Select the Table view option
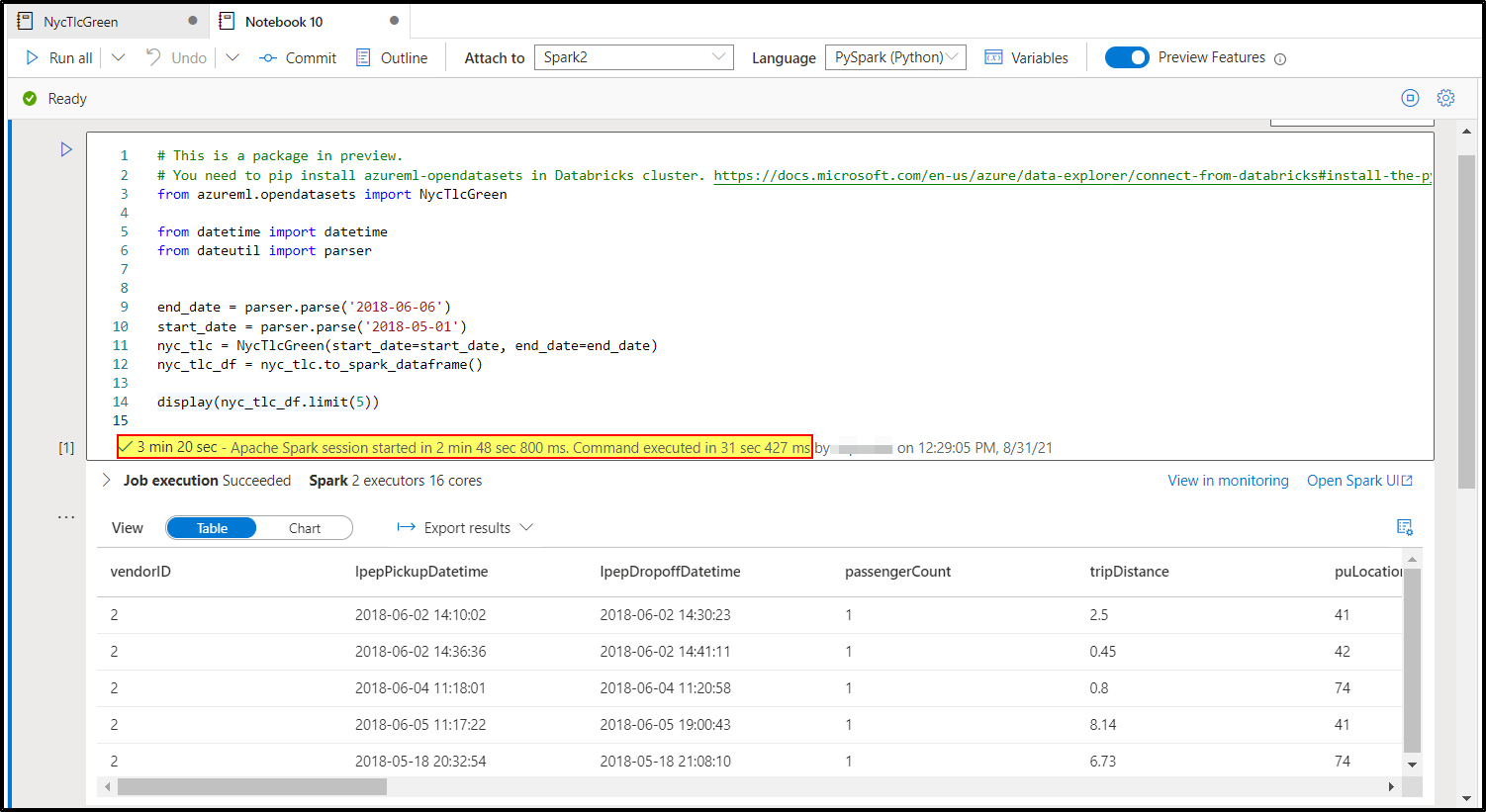This screenshot has width=1486, height=812. pos(212,528)
